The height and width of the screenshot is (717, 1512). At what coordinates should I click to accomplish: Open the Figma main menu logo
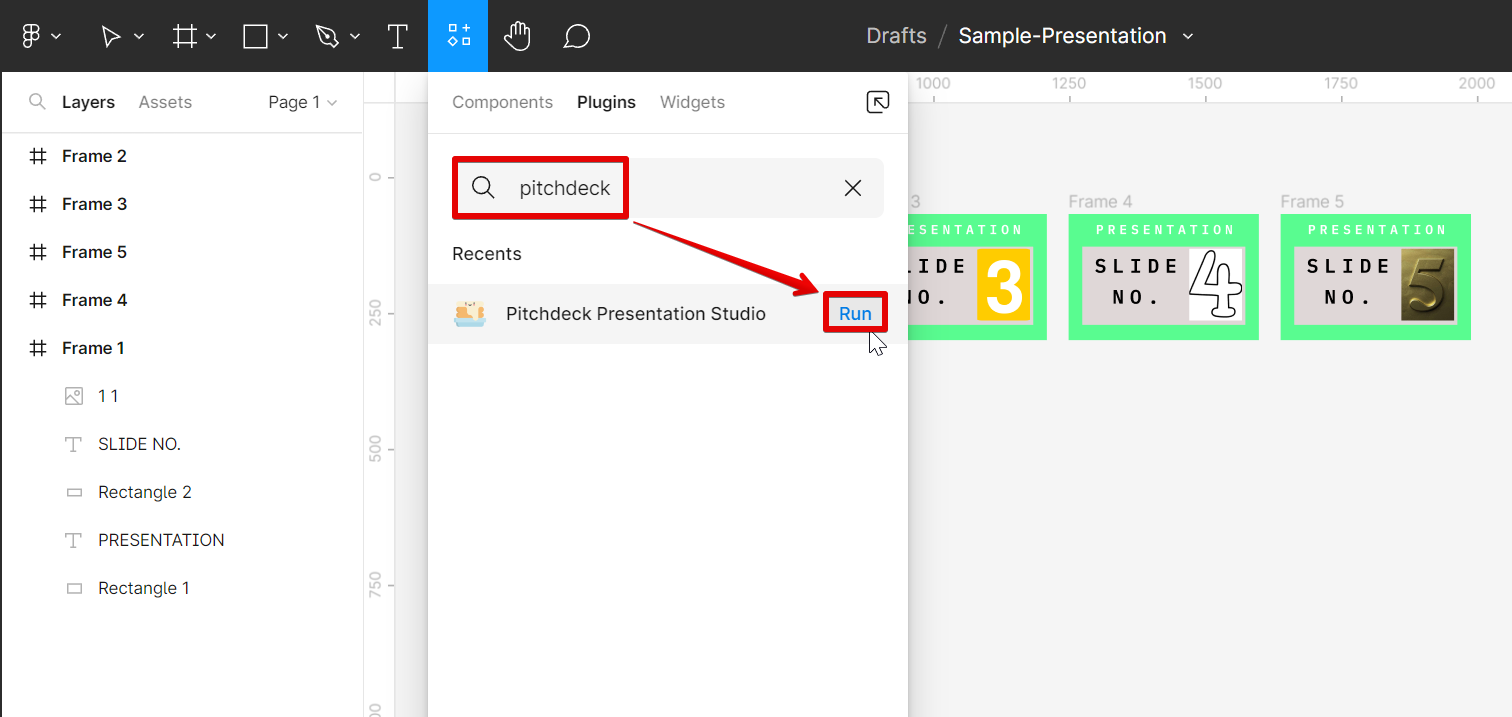click(x=31, y=36)
